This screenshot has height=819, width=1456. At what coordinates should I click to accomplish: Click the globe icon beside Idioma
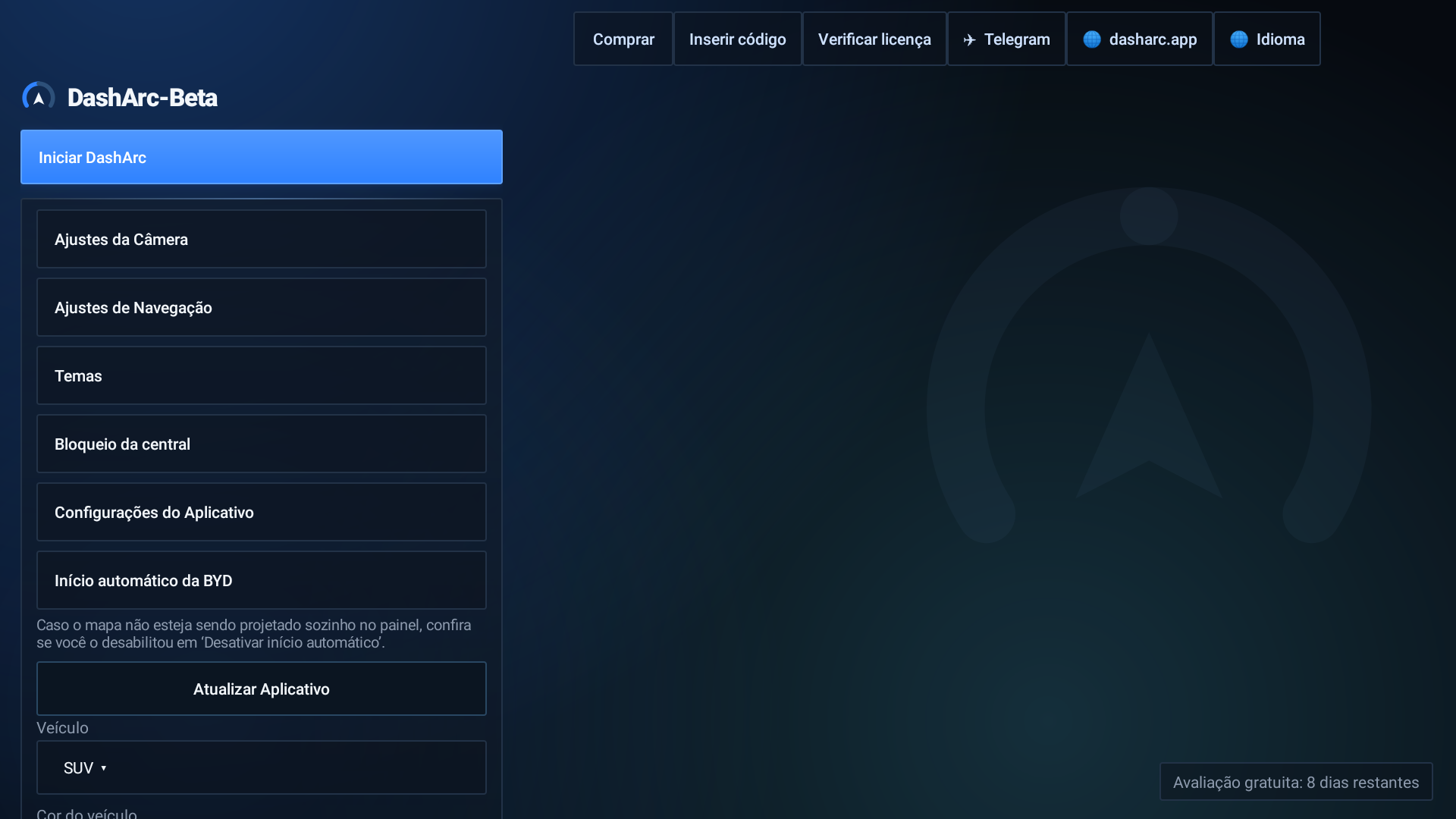(1239, 39)
